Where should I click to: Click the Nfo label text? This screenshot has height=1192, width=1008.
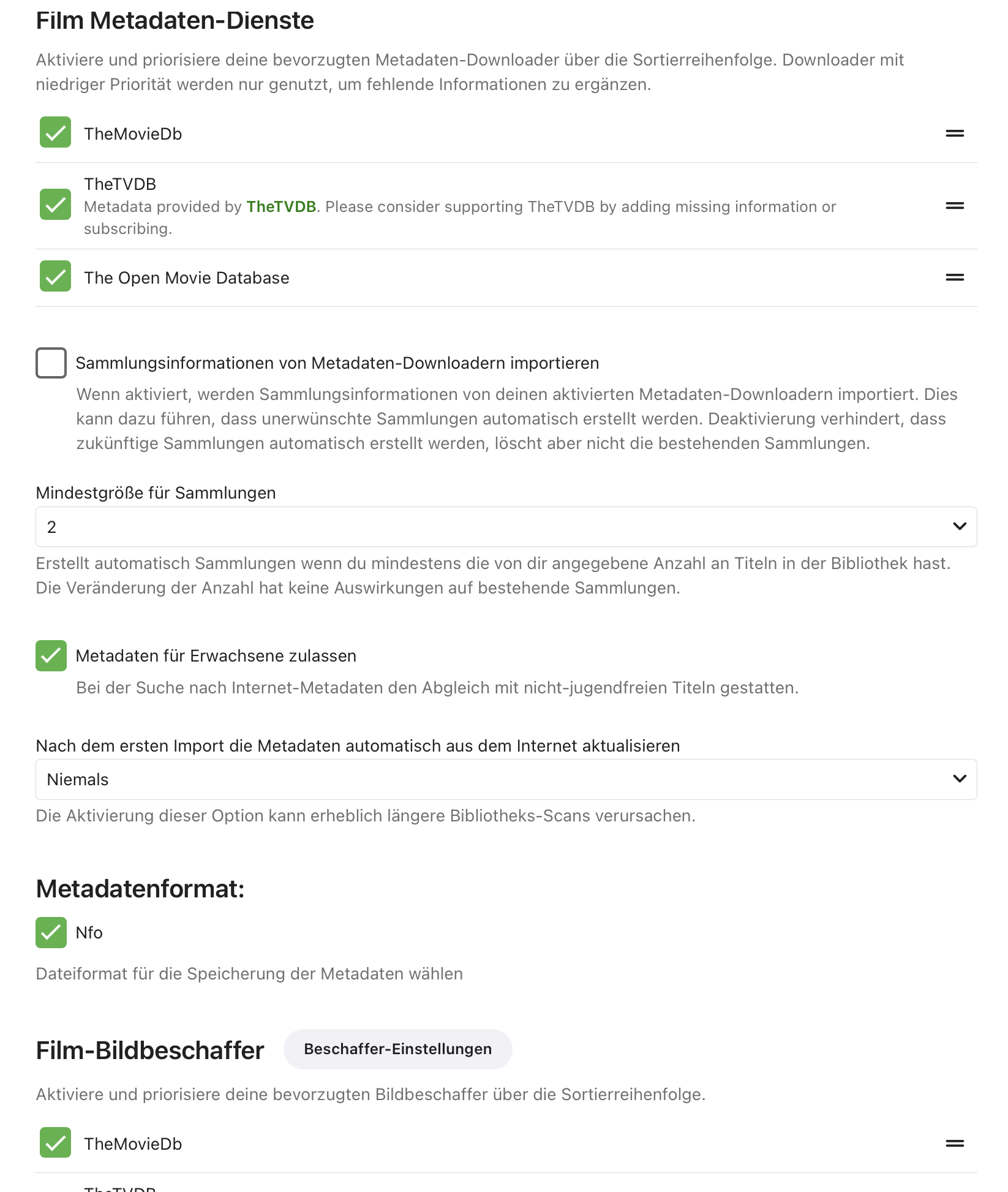click(89, 933)
